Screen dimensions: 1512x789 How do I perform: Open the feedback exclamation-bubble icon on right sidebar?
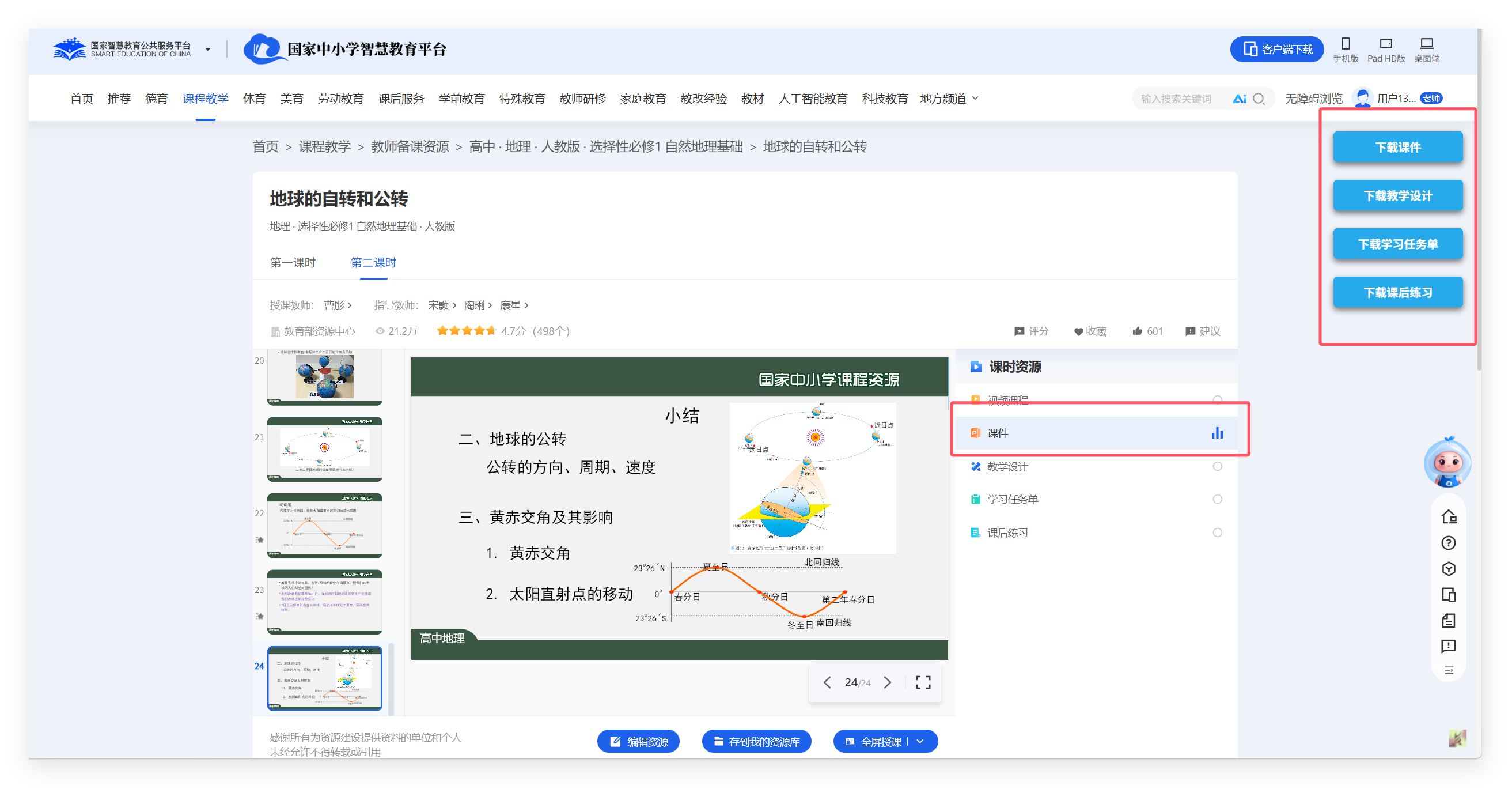[1448, 646]
